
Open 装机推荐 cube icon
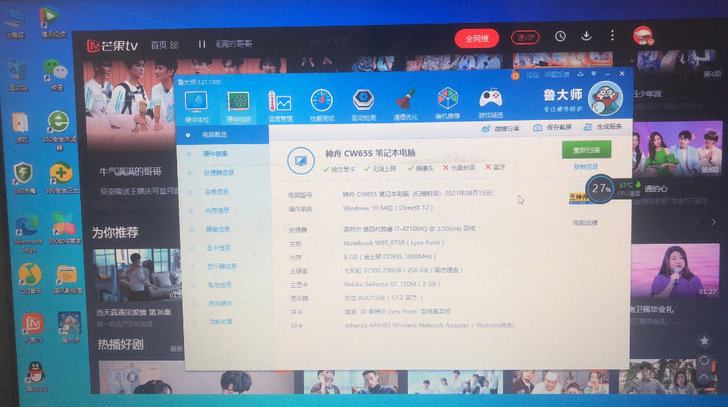tap(448, 98)
